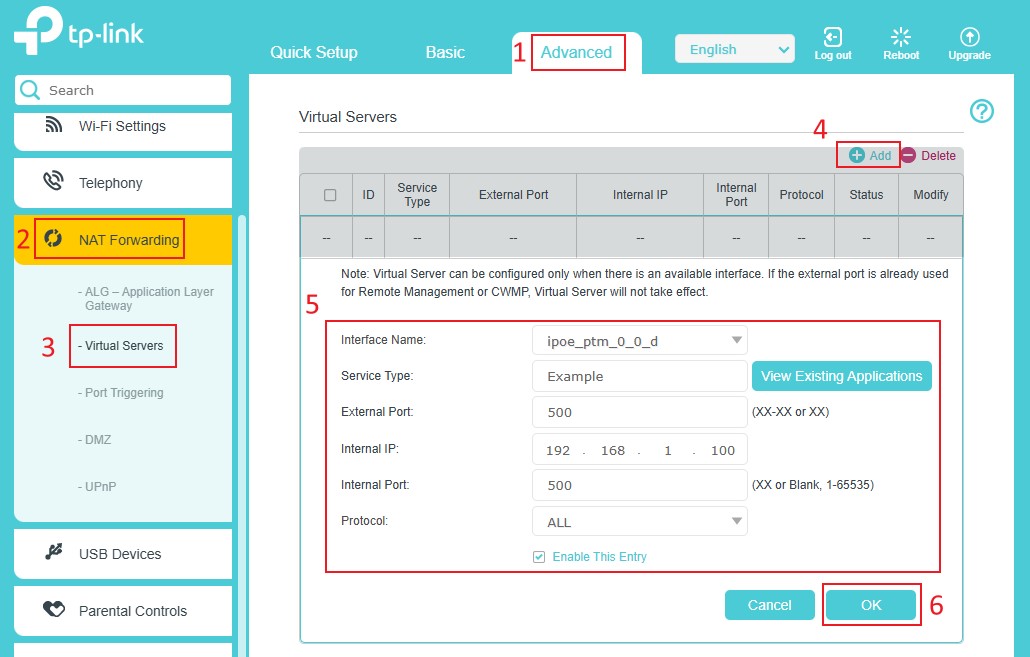The height and width of the screenshot is (657, 1030).
Task: Click the search magnifier icon
Action: (31, 90)
